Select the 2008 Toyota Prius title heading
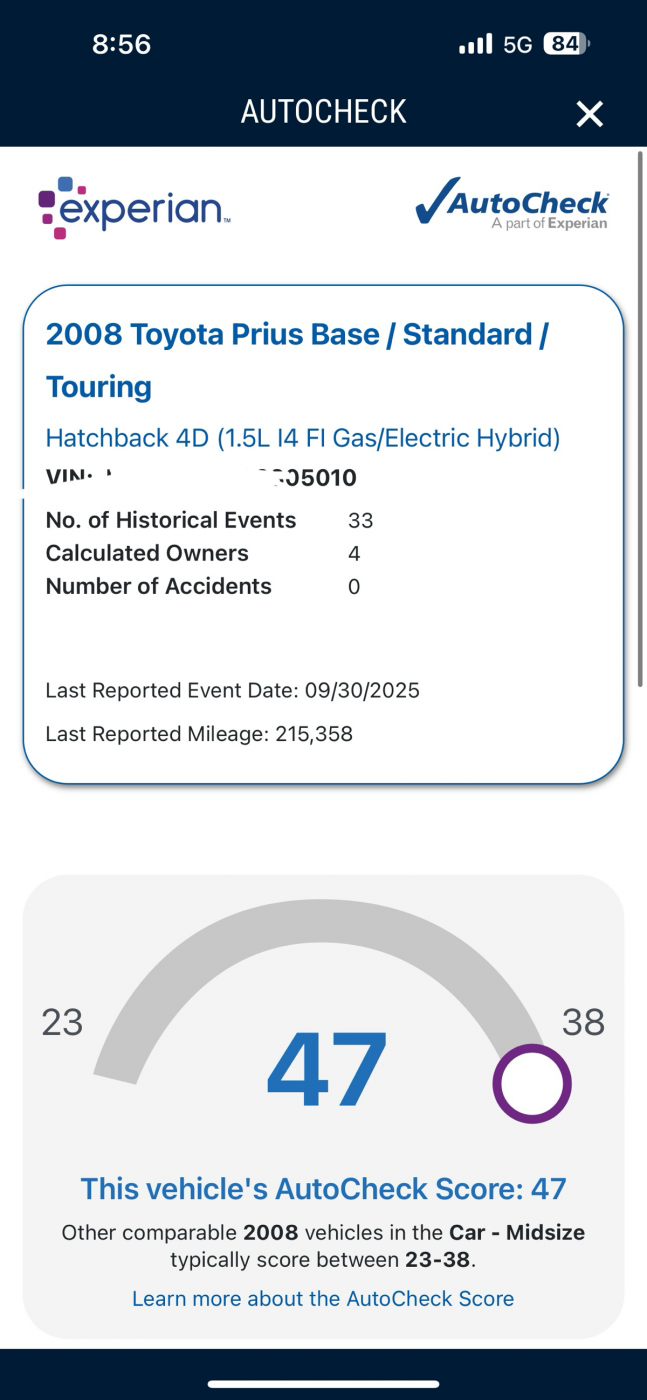Viewport: 647px width, 1400px height. coord(297,360)
